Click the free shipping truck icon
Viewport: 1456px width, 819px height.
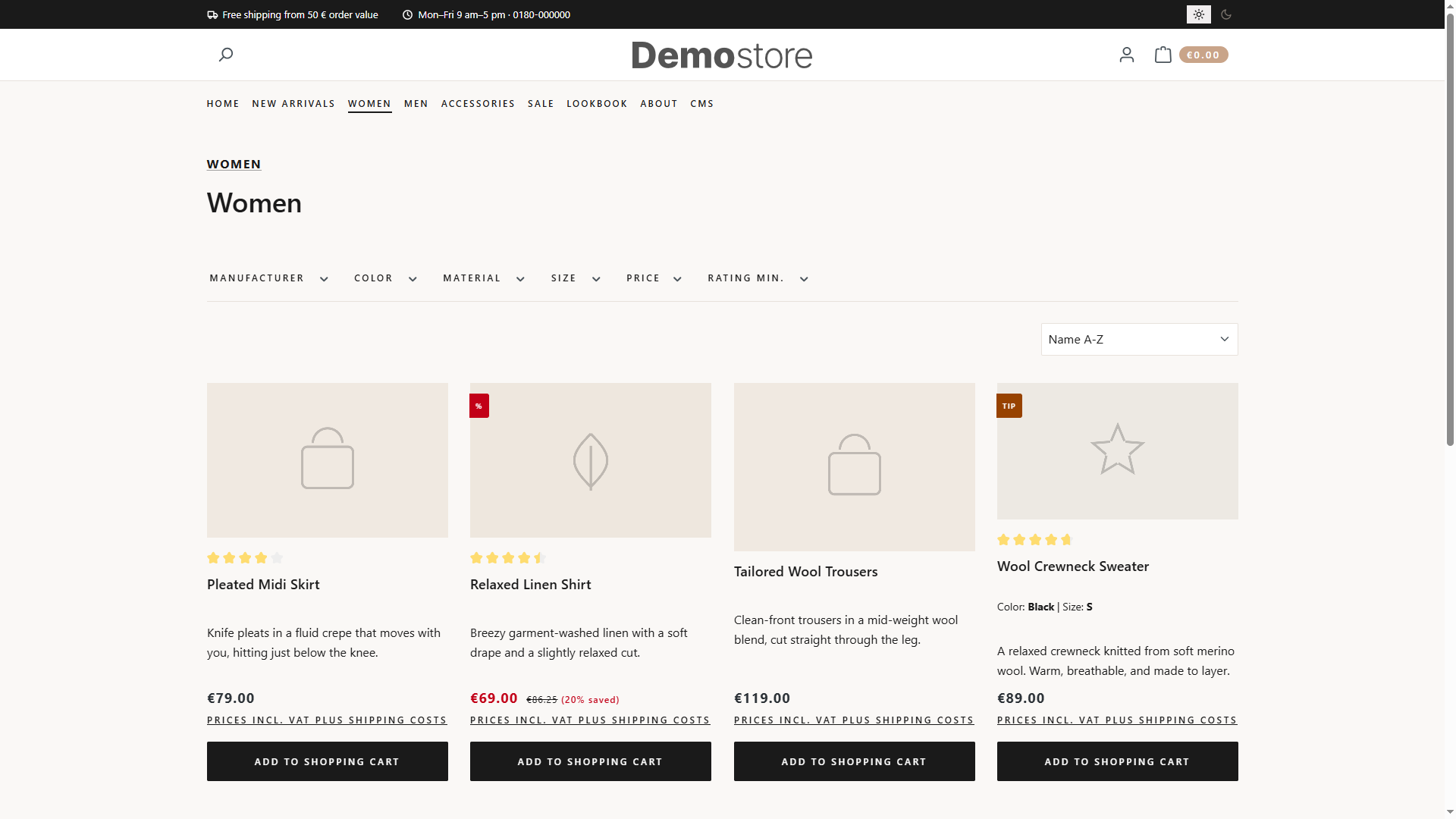(x=213, y=14)
